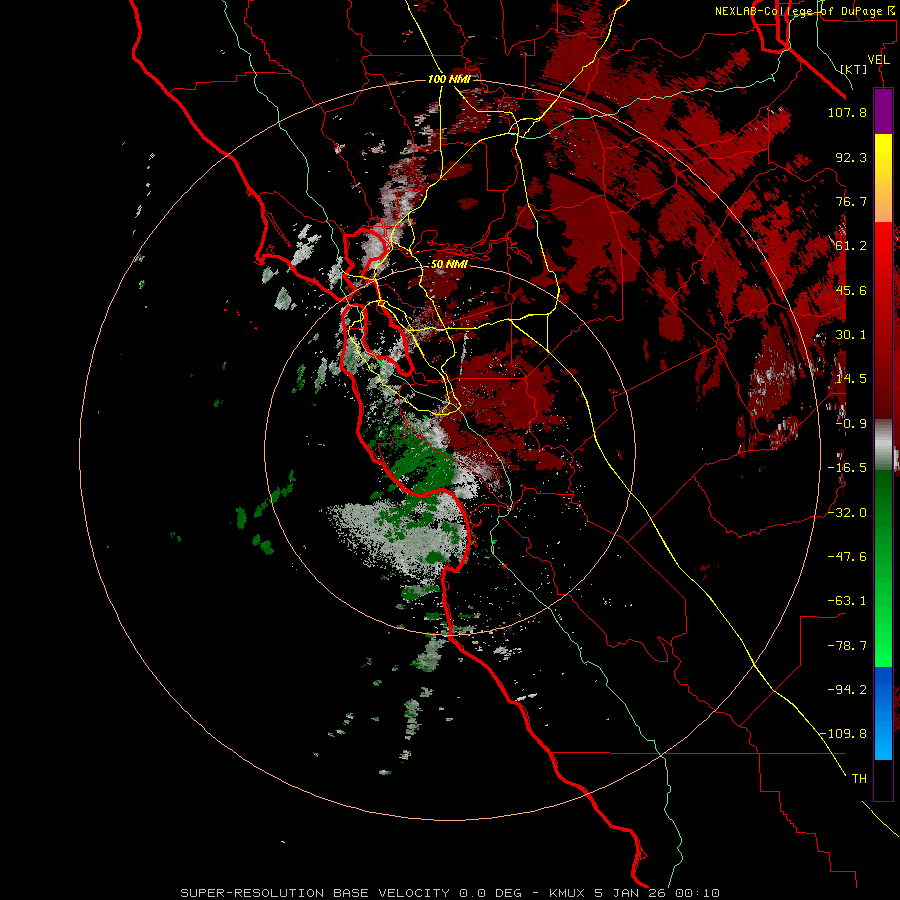Viewport: 900px width, 900px height.
Task: Click the -78.7 legend value
Action: tap(847, 646)
